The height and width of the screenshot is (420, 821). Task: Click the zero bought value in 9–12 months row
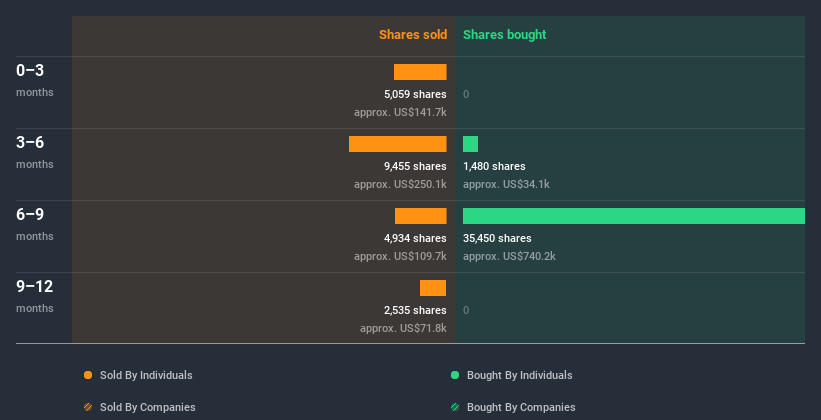pos(466,310)
